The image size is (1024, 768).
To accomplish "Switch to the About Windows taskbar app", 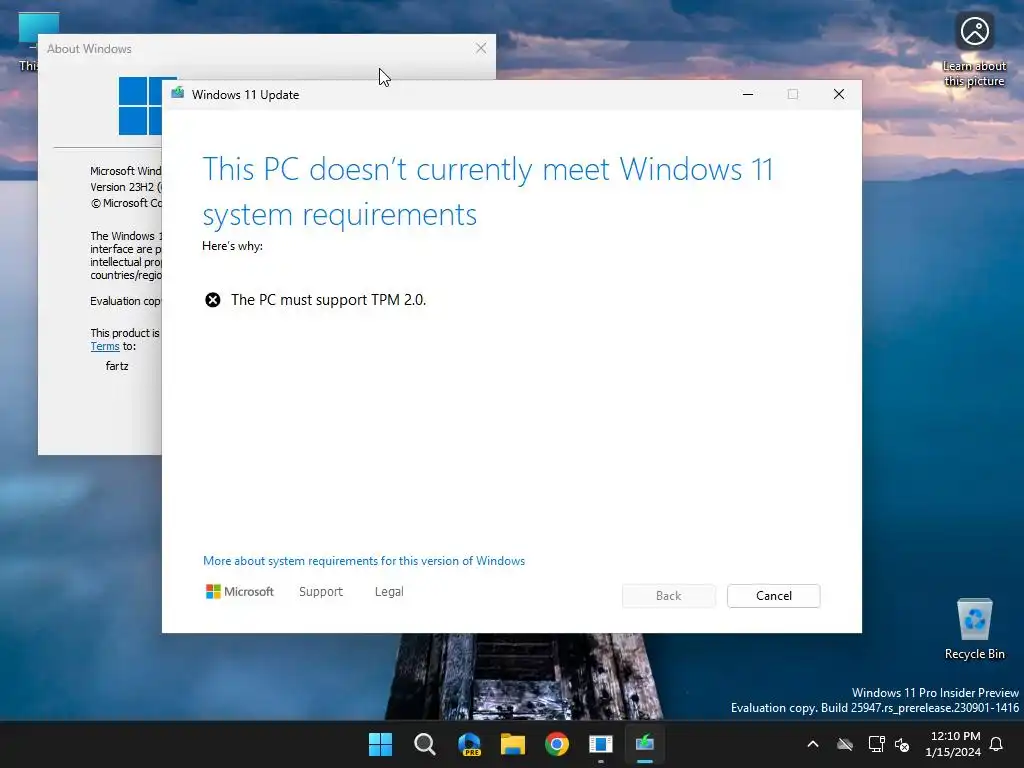I will (601, 744).
